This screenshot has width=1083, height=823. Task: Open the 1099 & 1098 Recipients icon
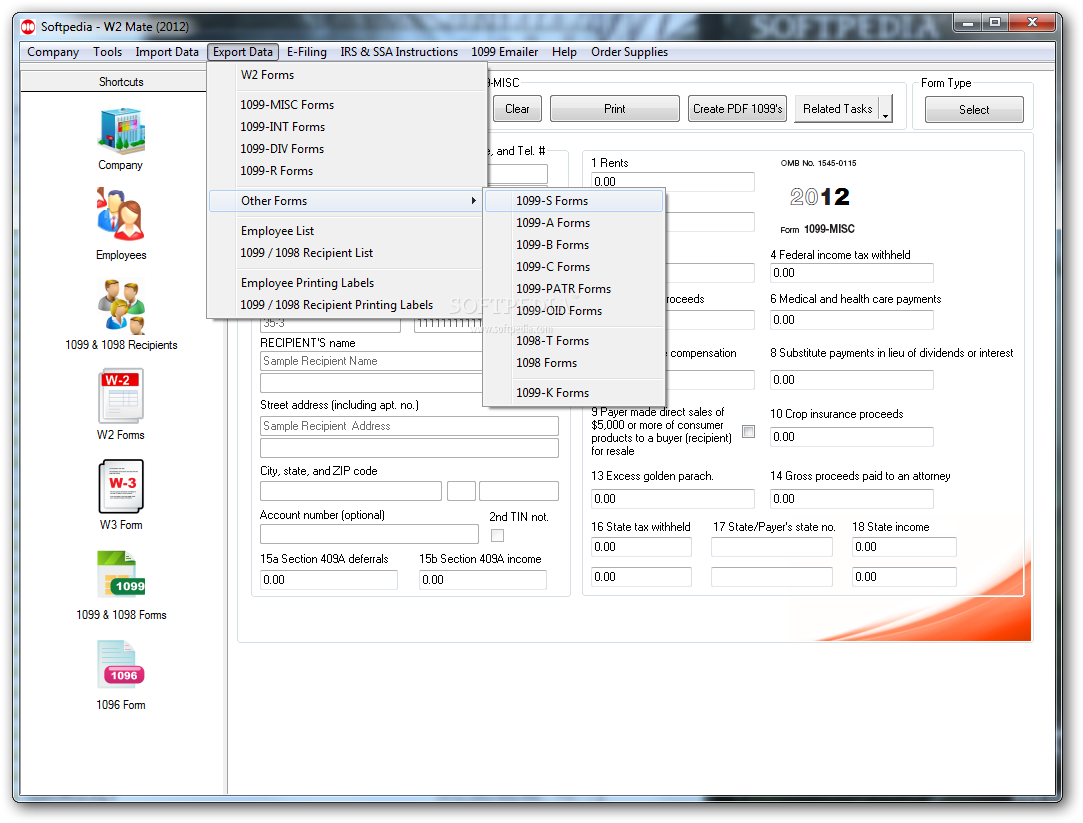pyautogui.click(x=121, y=307)
